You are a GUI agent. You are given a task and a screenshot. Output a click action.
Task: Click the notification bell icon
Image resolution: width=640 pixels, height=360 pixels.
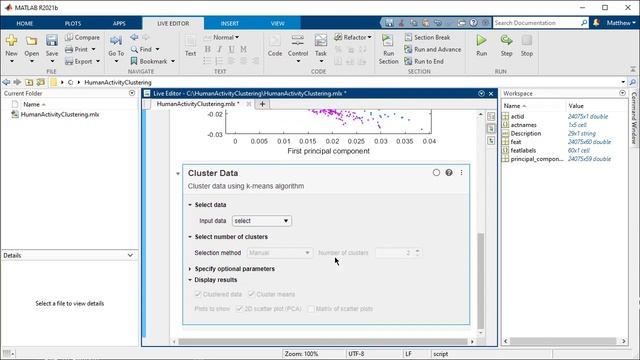pyautogui.click(x=596, y=23)
